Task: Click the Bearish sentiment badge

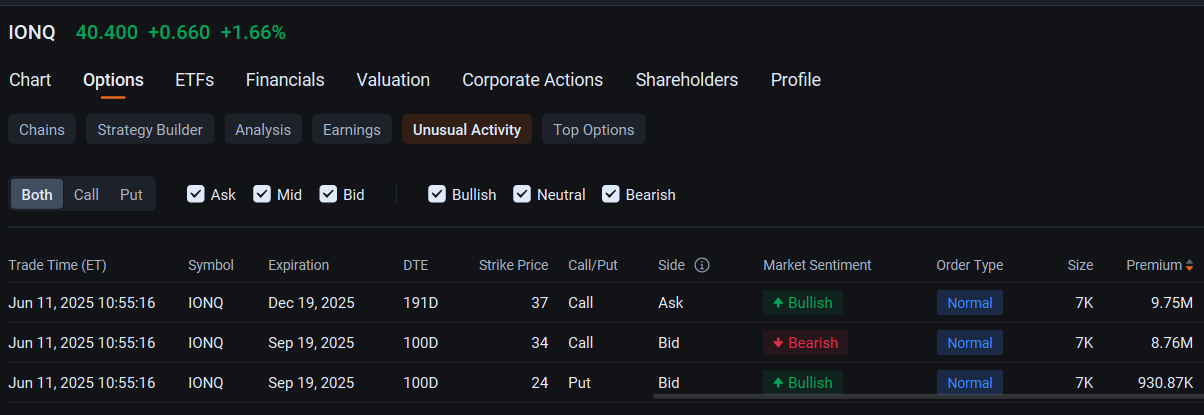Action: pyautogui.click(x=805, y=343)
